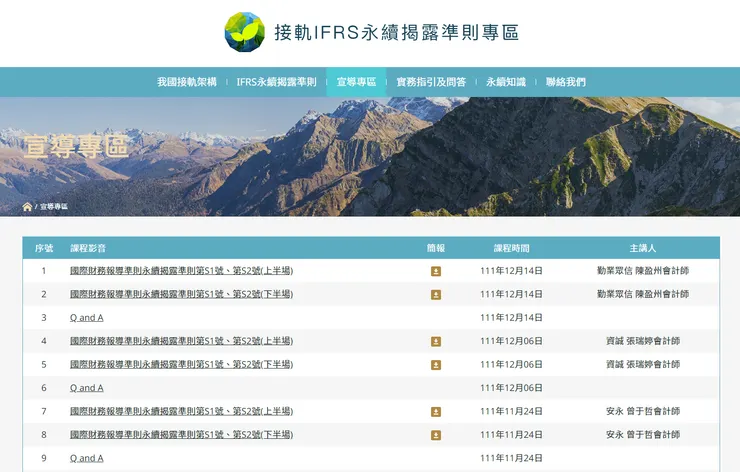Click the 簡報 column header
This screenshot has height=472, width=740.
436,248
